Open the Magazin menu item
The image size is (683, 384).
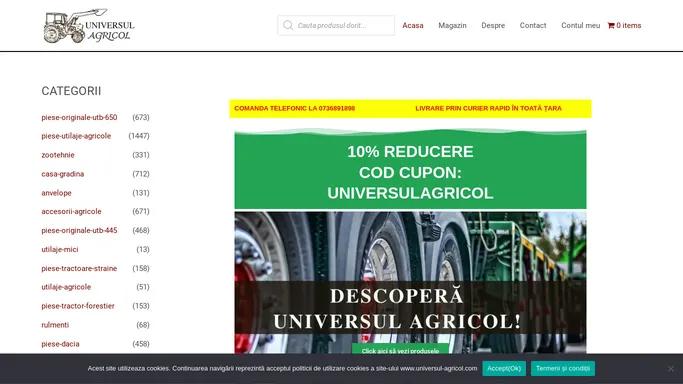pos(452,26)
